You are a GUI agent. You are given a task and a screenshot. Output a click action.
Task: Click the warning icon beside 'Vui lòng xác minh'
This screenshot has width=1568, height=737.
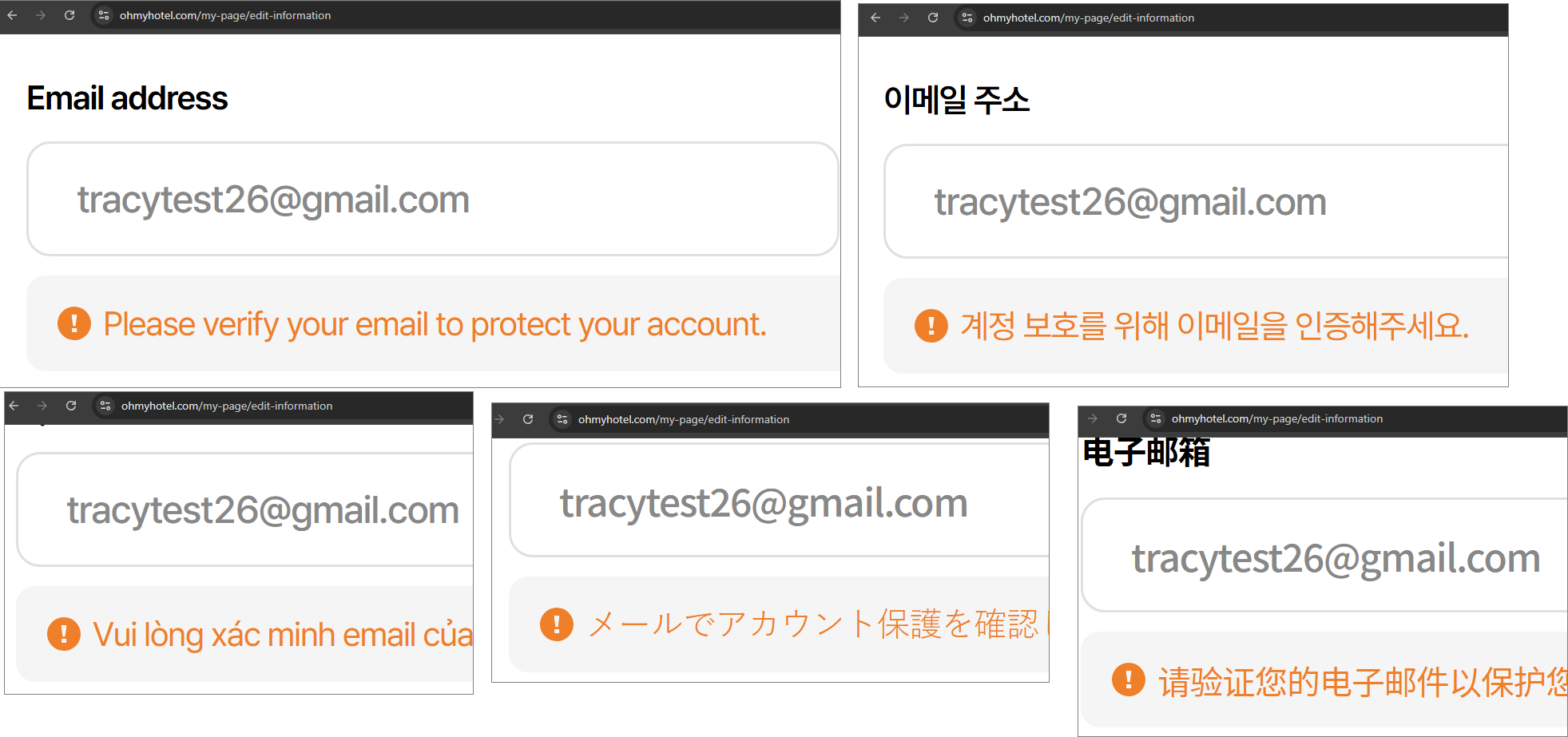[64, 634]
